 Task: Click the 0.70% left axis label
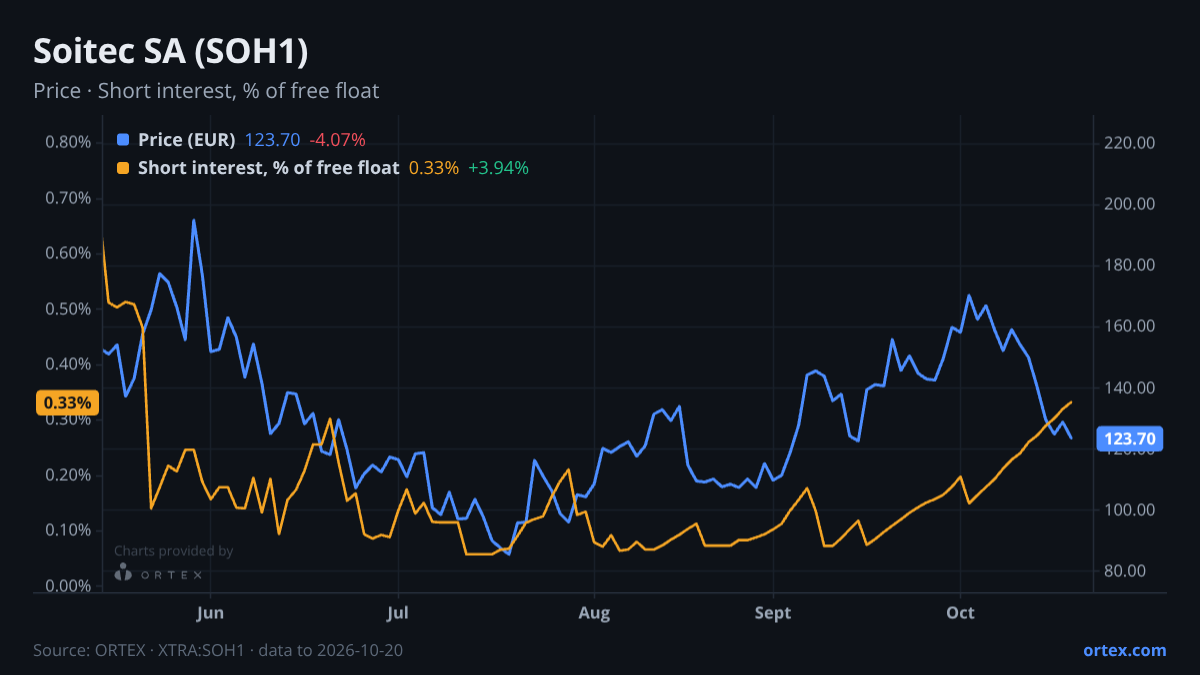[x=68, y=198]
